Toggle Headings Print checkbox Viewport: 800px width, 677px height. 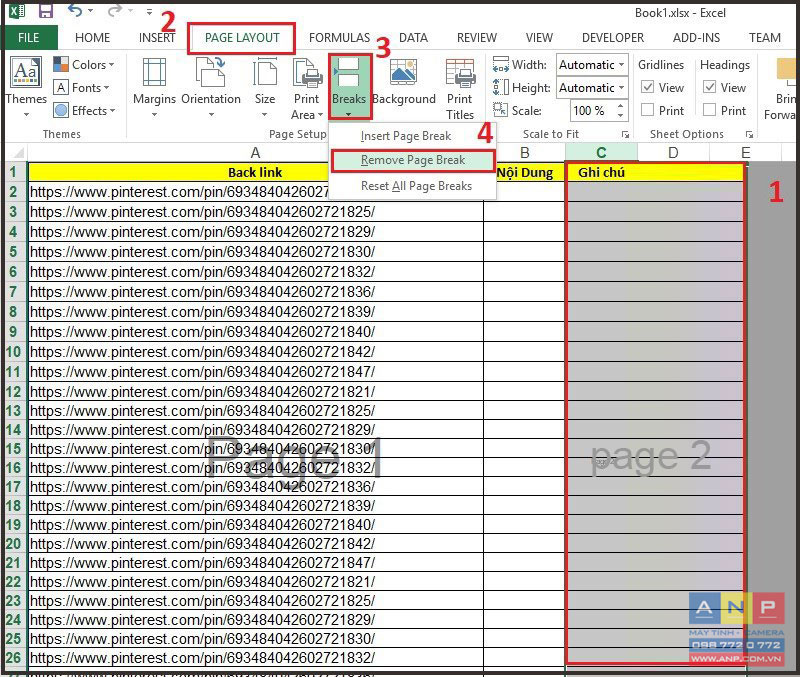(709, 110)
